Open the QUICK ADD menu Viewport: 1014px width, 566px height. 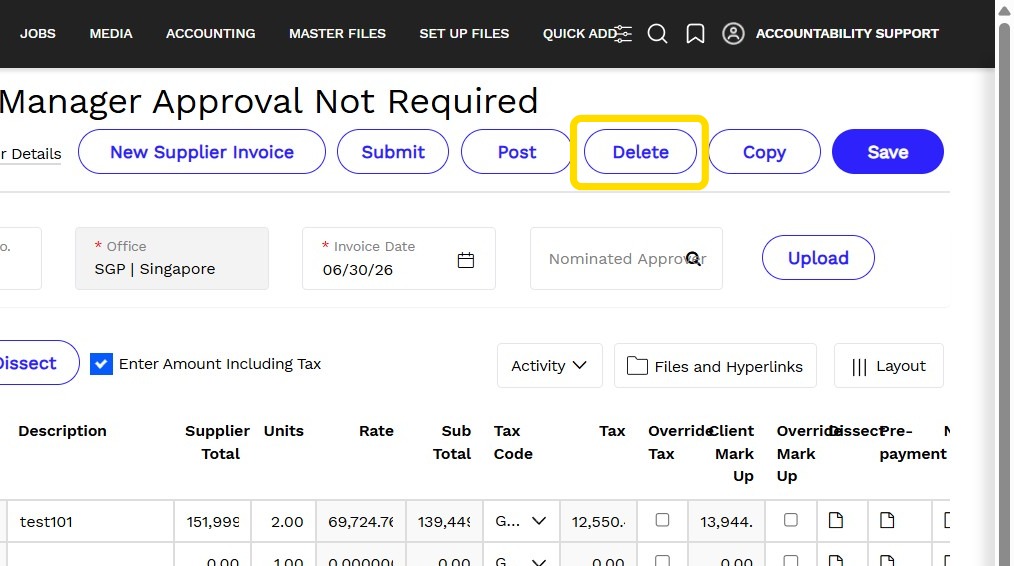tap(579, 34)
